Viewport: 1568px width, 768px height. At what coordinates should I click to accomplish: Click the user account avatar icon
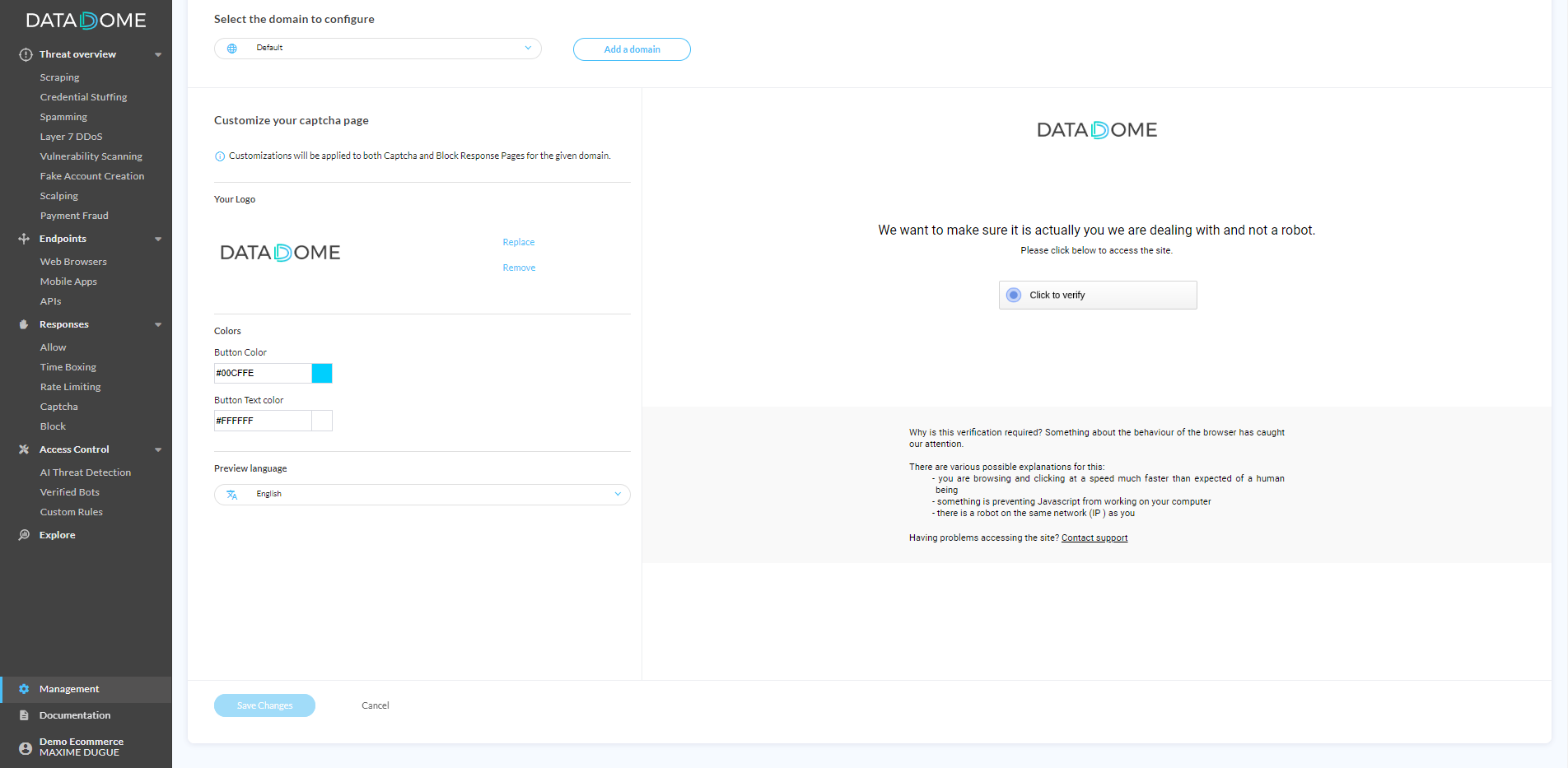point(26,747)
